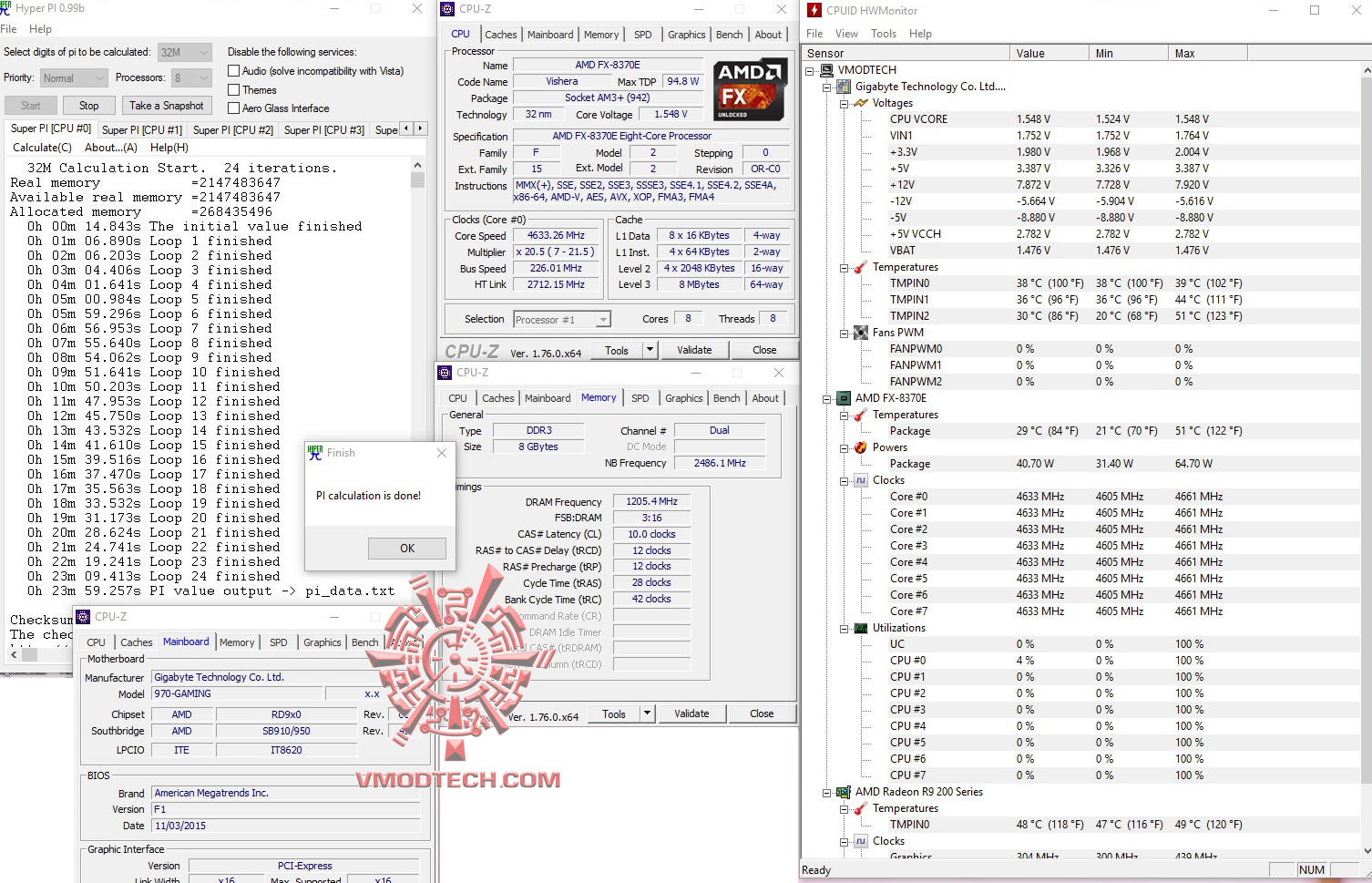
Task: Click the Clocks icon under AMD FX-8370E
Action: coord(861,480)
